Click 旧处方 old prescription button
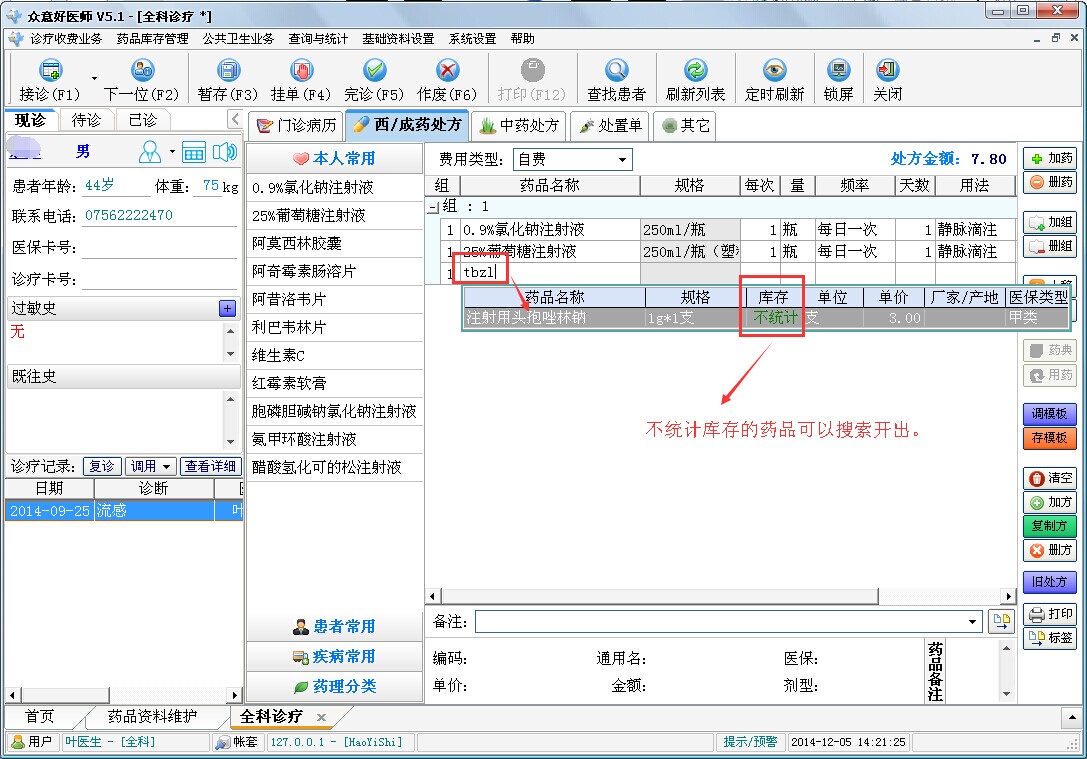Viewport: 1087px width, 759px height. pyautogui.click(x=1050, y=582)
